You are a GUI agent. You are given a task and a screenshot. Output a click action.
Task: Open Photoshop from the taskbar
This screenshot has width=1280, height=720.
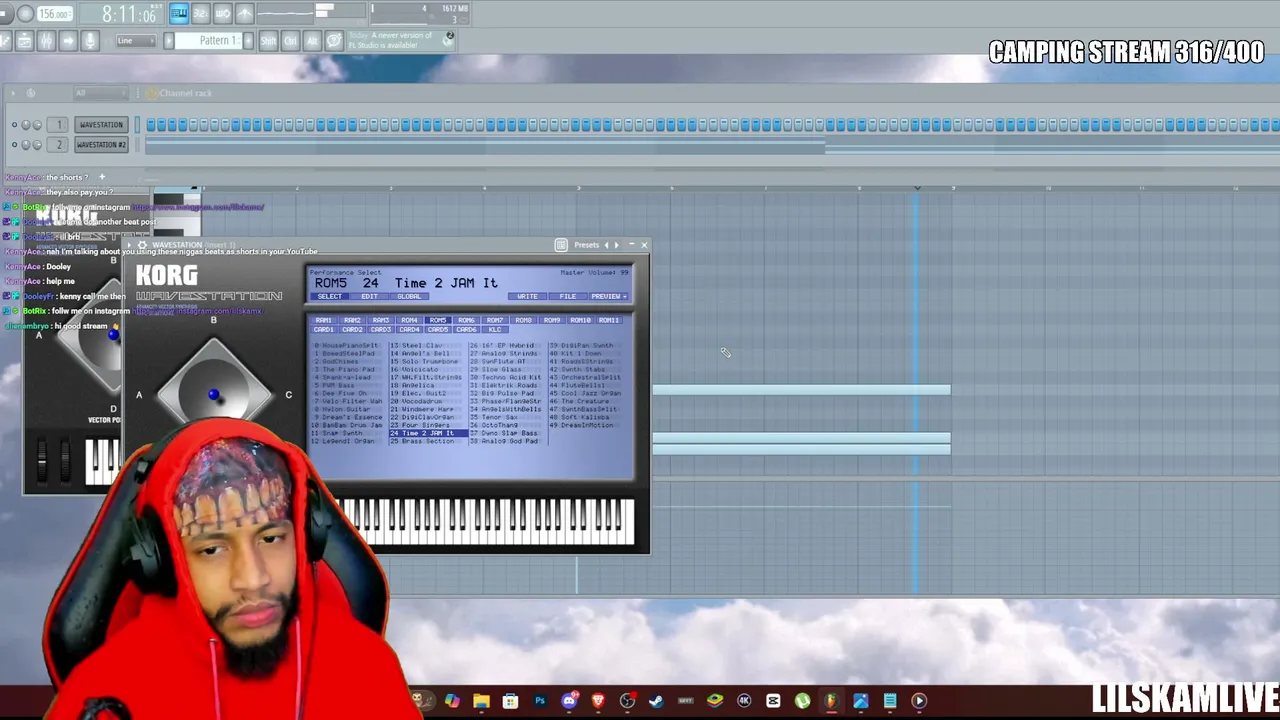[x=540, y=701]
